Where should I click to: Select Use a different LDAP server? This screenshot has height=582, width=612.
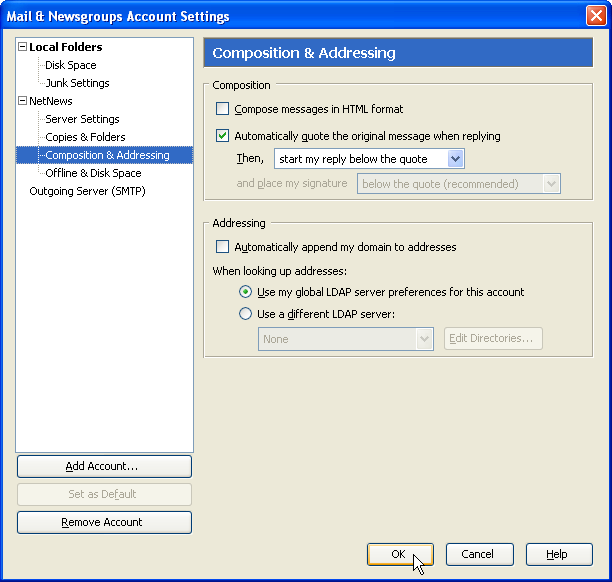tap(245, 313)
